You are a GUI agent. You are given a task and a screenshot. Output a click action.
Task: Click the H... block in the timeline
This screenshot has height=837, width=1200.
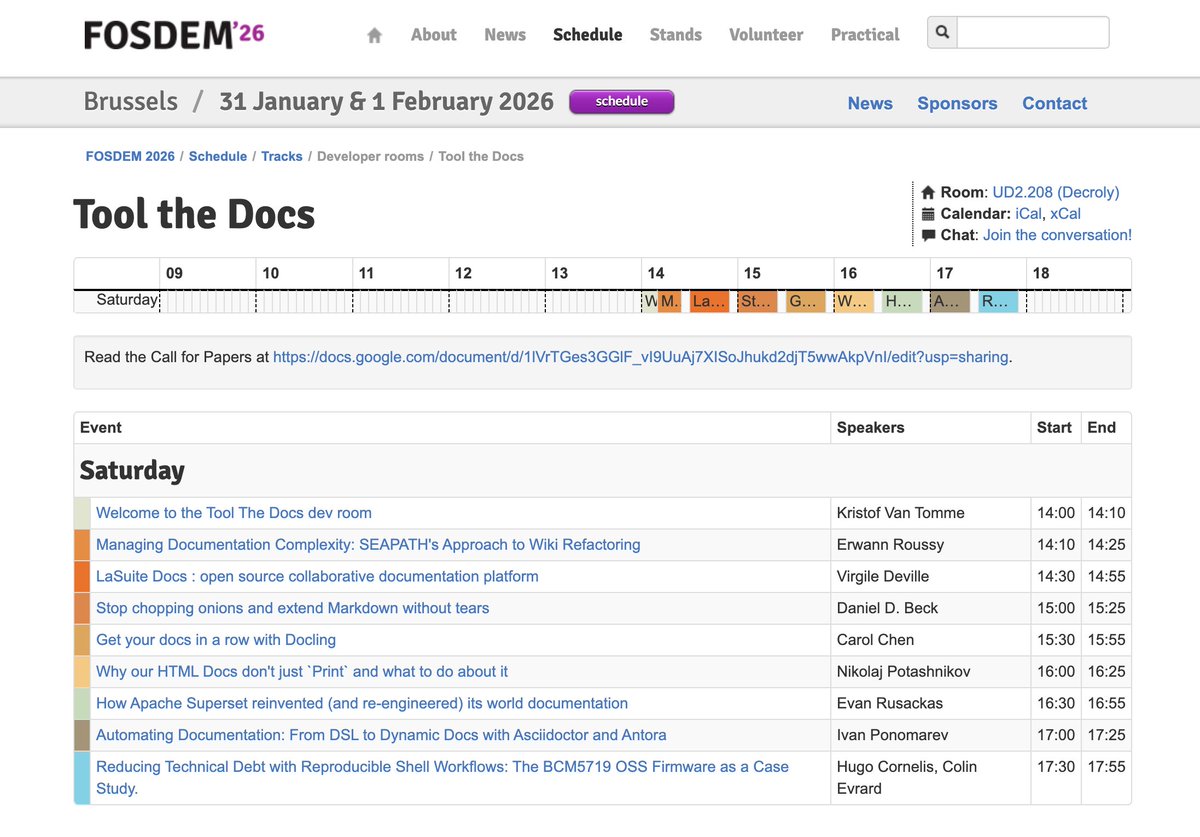tap(902, 301)
